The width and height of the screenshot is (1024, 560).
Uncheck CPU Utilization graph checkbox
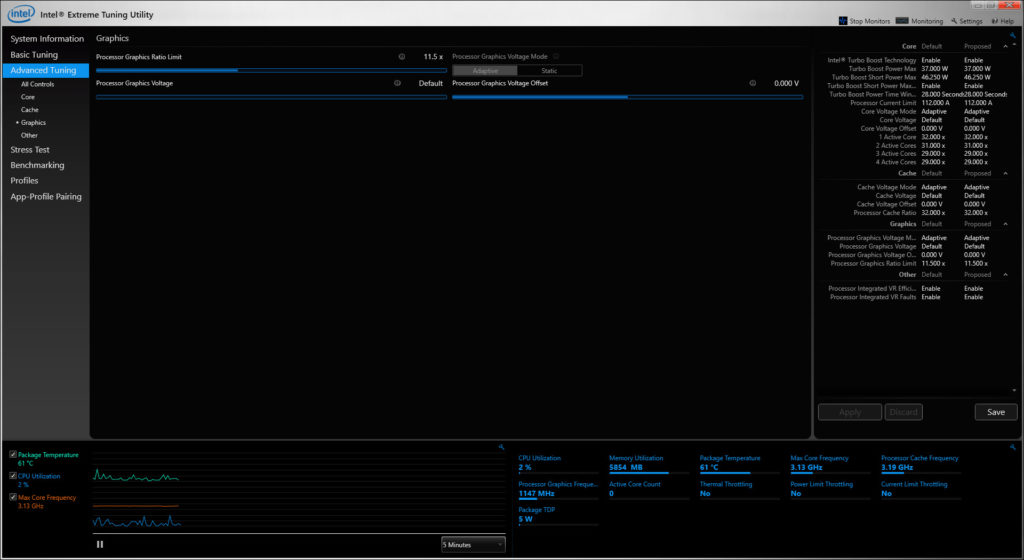tap(13, 476)
